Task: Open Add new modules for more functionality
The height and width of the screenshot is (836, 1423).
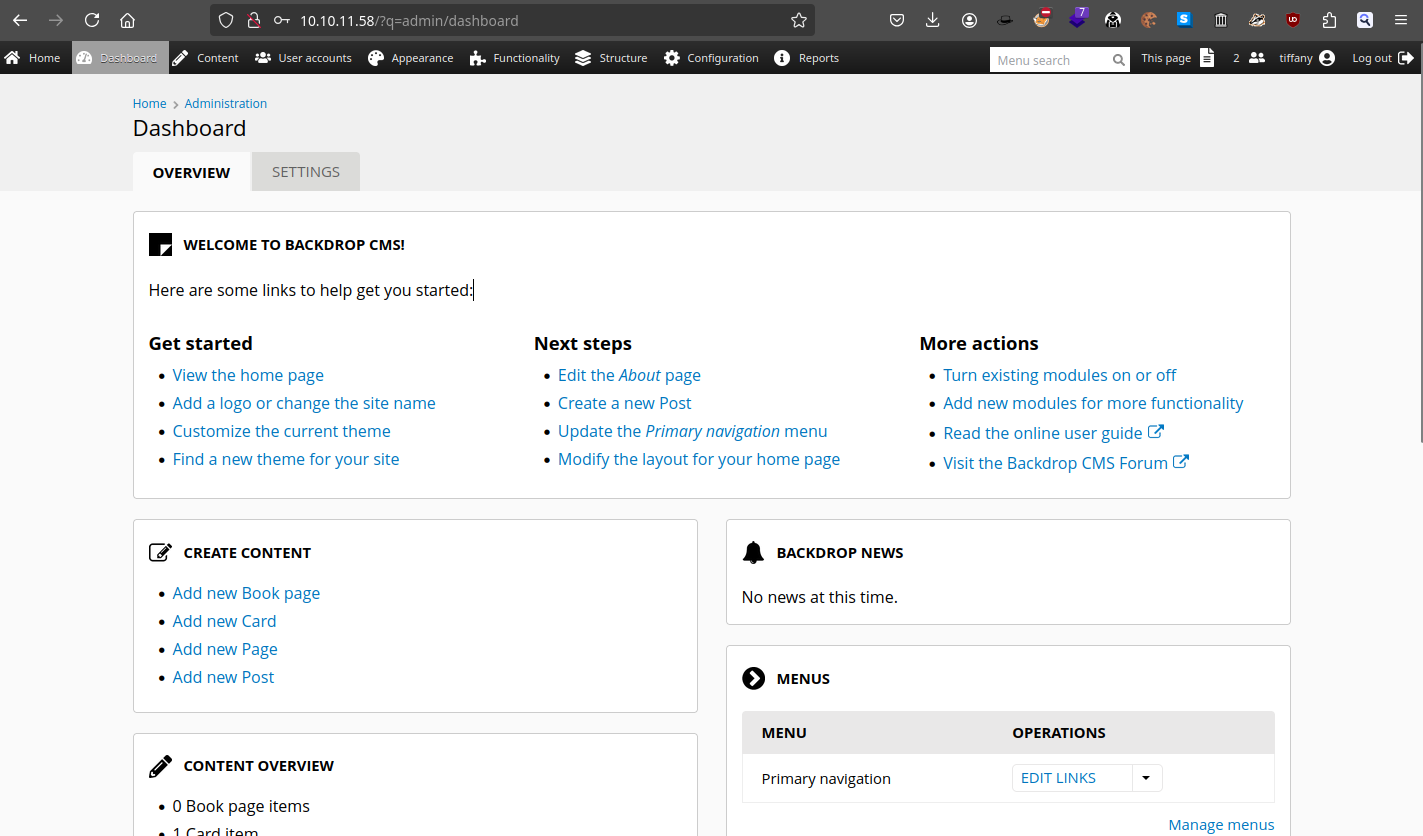Action: click(1094, 403)
